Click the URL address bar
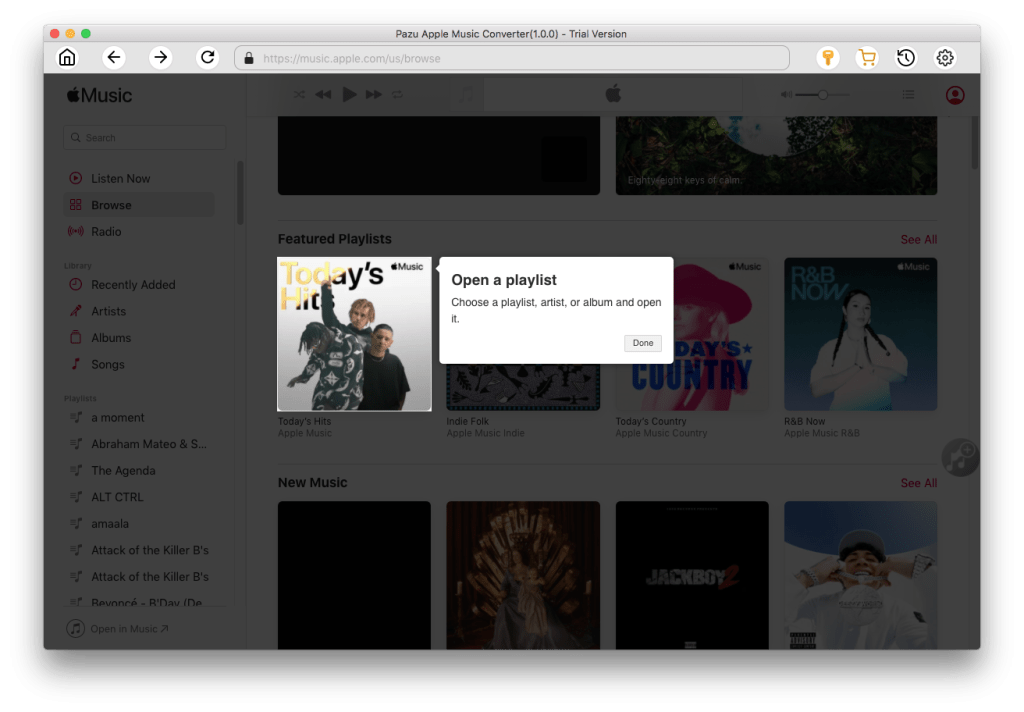The width and height of the screenshot is (1024, 712). coord(512,58)
